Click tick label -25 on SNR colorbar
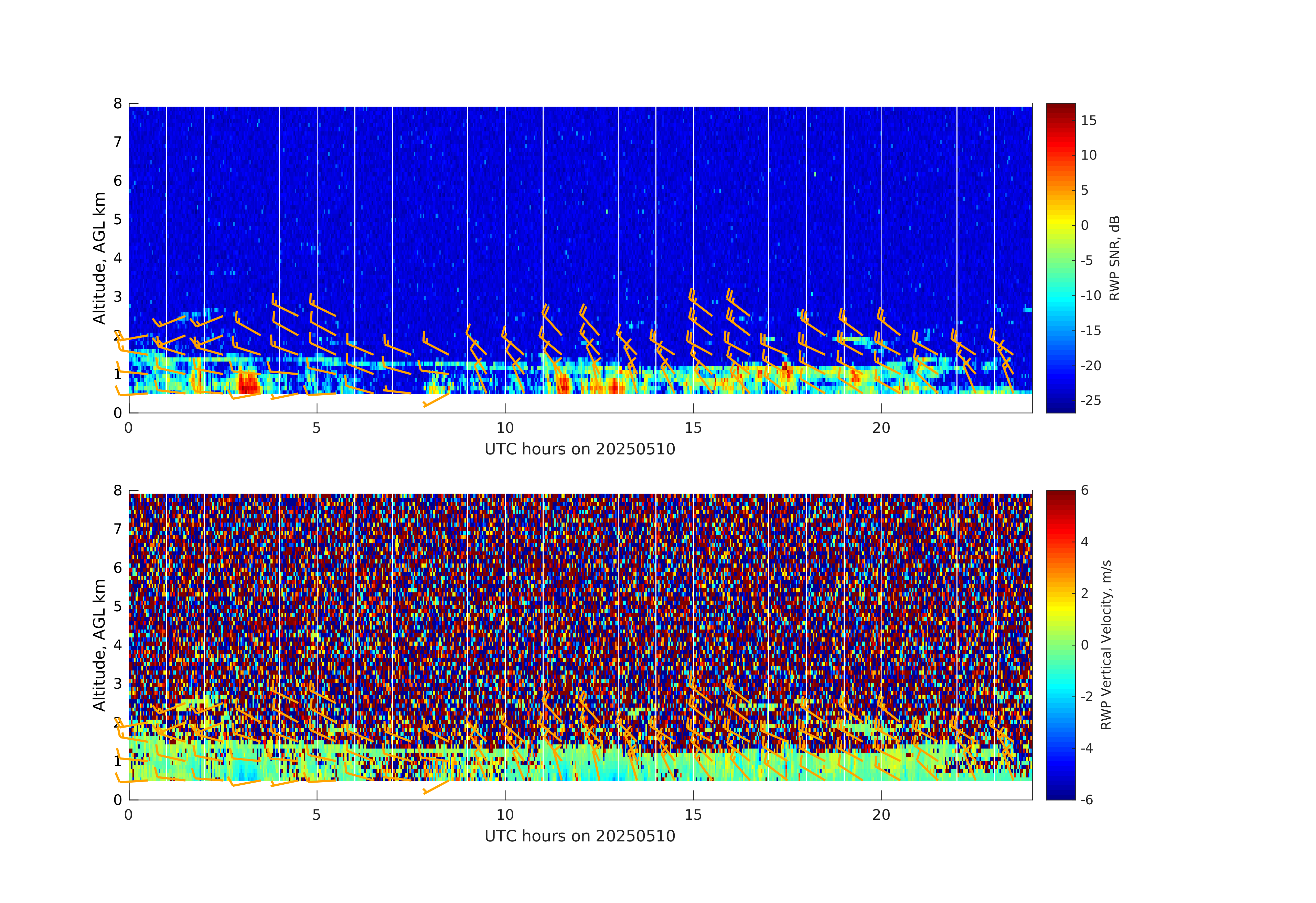Viewport: 1316px width, 903px height. (1091, 401)
